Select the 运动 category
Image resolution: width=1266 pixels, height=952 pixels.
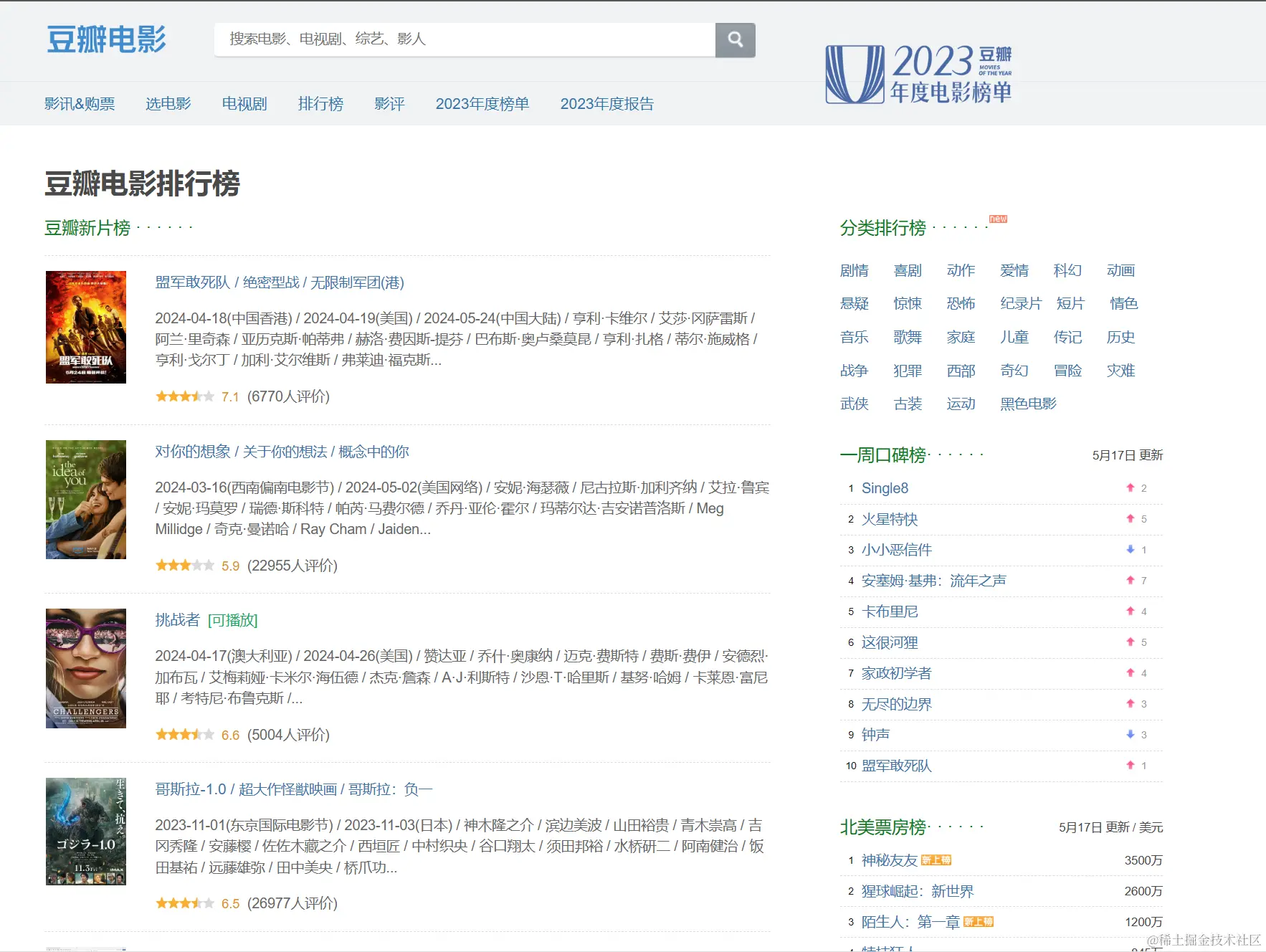961,404
